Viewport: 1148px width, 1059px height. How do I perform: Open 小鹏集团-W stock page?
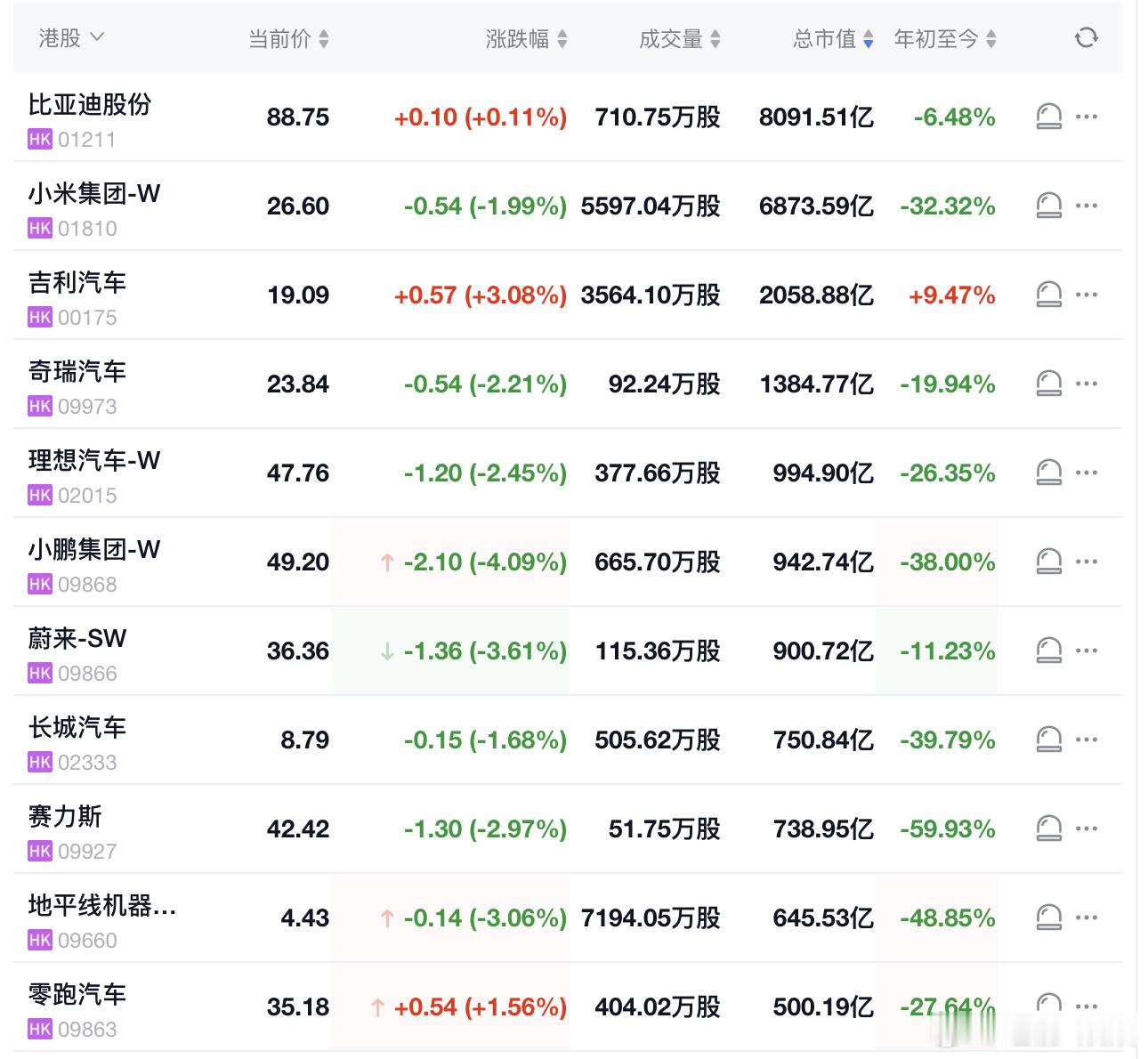[94, 549]
